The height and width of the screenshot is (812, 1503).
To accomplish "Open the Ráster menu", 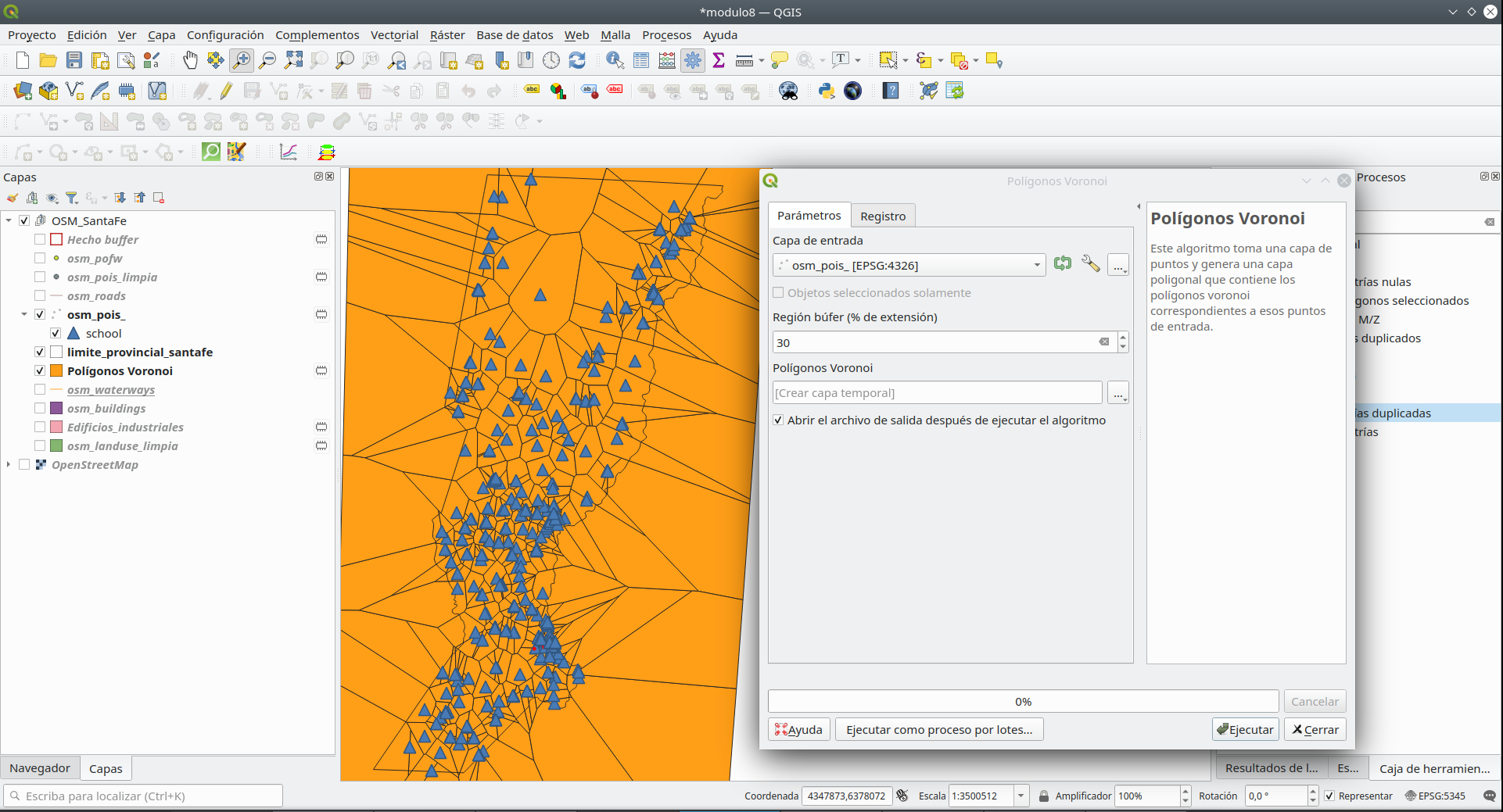I will tap(447, 34).
